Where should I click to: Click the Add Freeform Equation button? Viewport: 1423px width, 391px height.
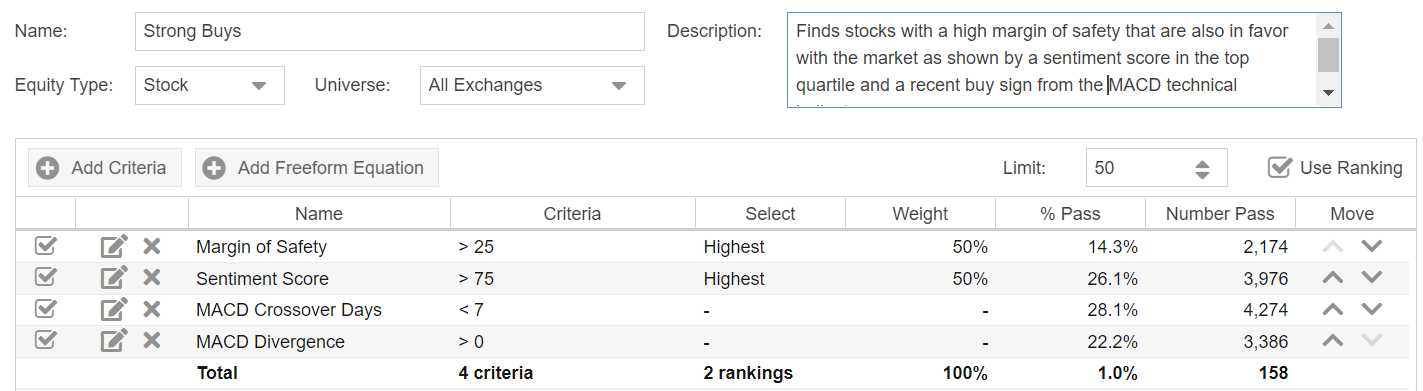pyautogui.click(x=317, y=168)
